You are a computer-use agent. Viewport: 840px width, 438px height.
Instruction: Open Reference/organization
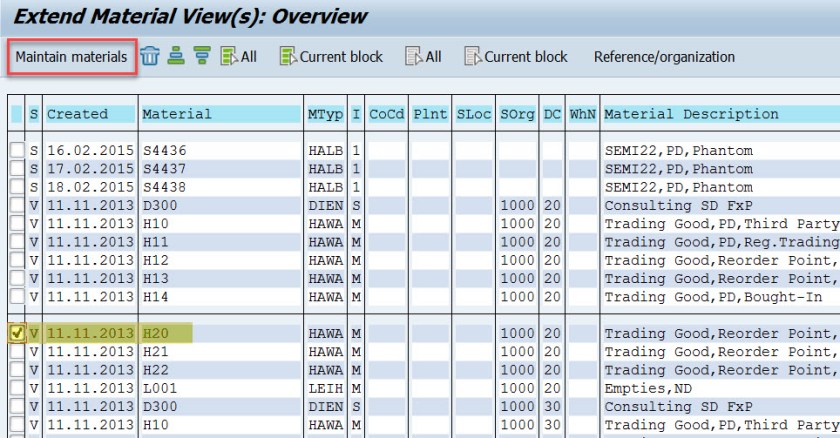pyautogui.click(x=664, y=57)
